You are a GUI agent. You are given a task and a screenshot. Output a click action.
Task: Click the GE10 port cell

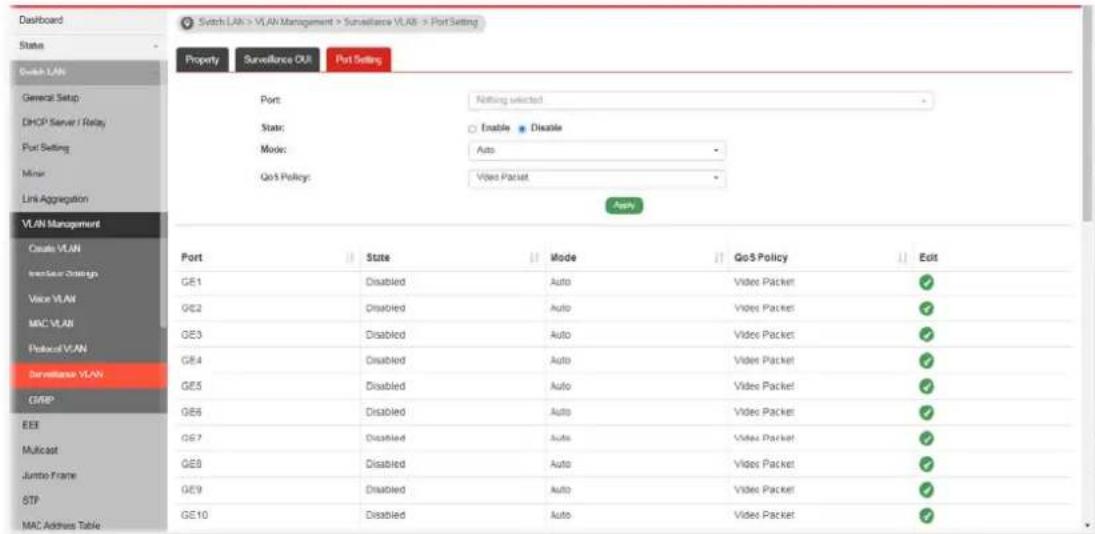(193, 516)
